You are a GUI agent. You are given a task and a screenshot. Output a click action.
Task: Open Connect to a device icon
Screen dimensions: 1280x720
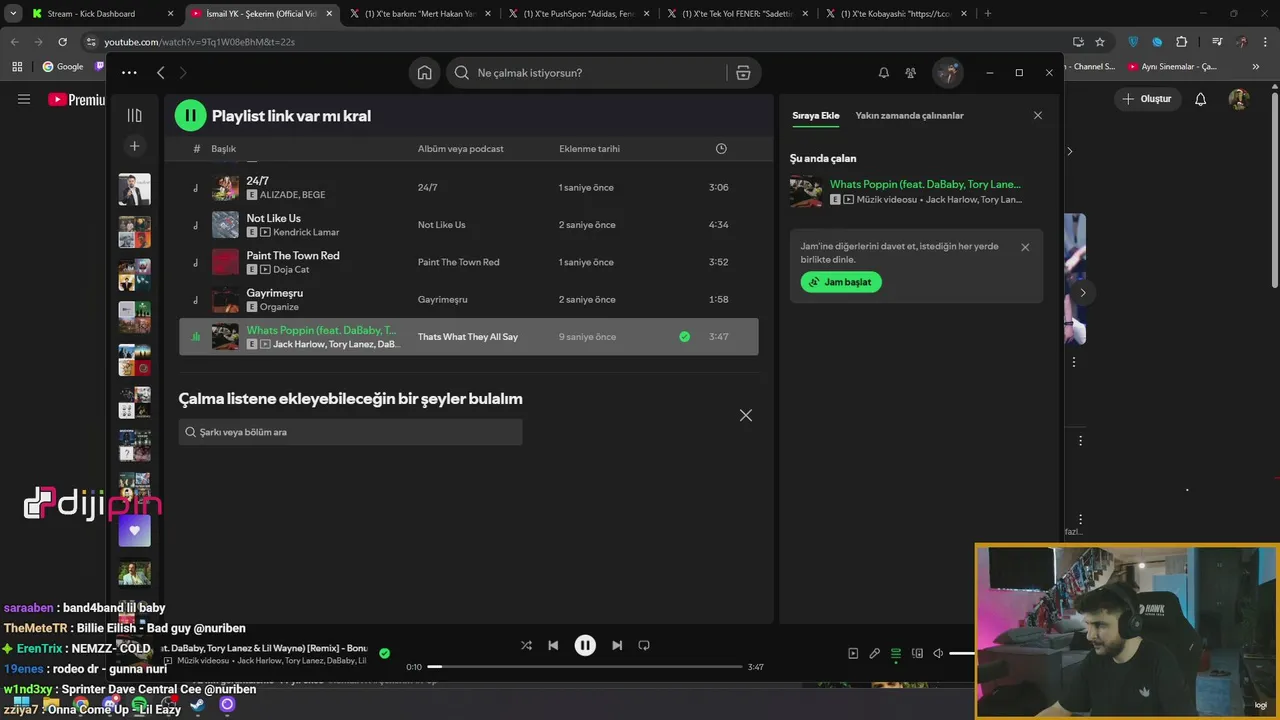click(917, 654)
